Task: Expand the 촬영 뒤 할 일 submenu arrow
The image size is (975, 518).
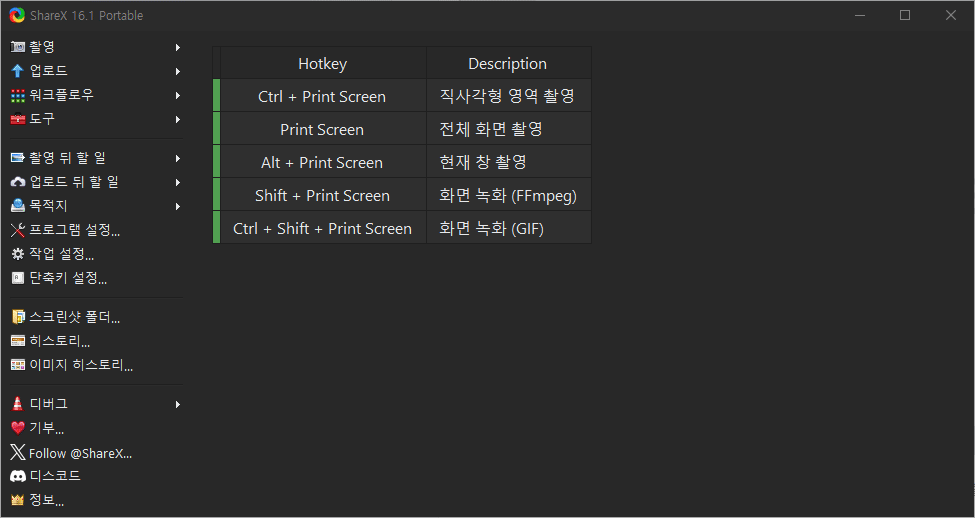Action: tap(178, 158)
